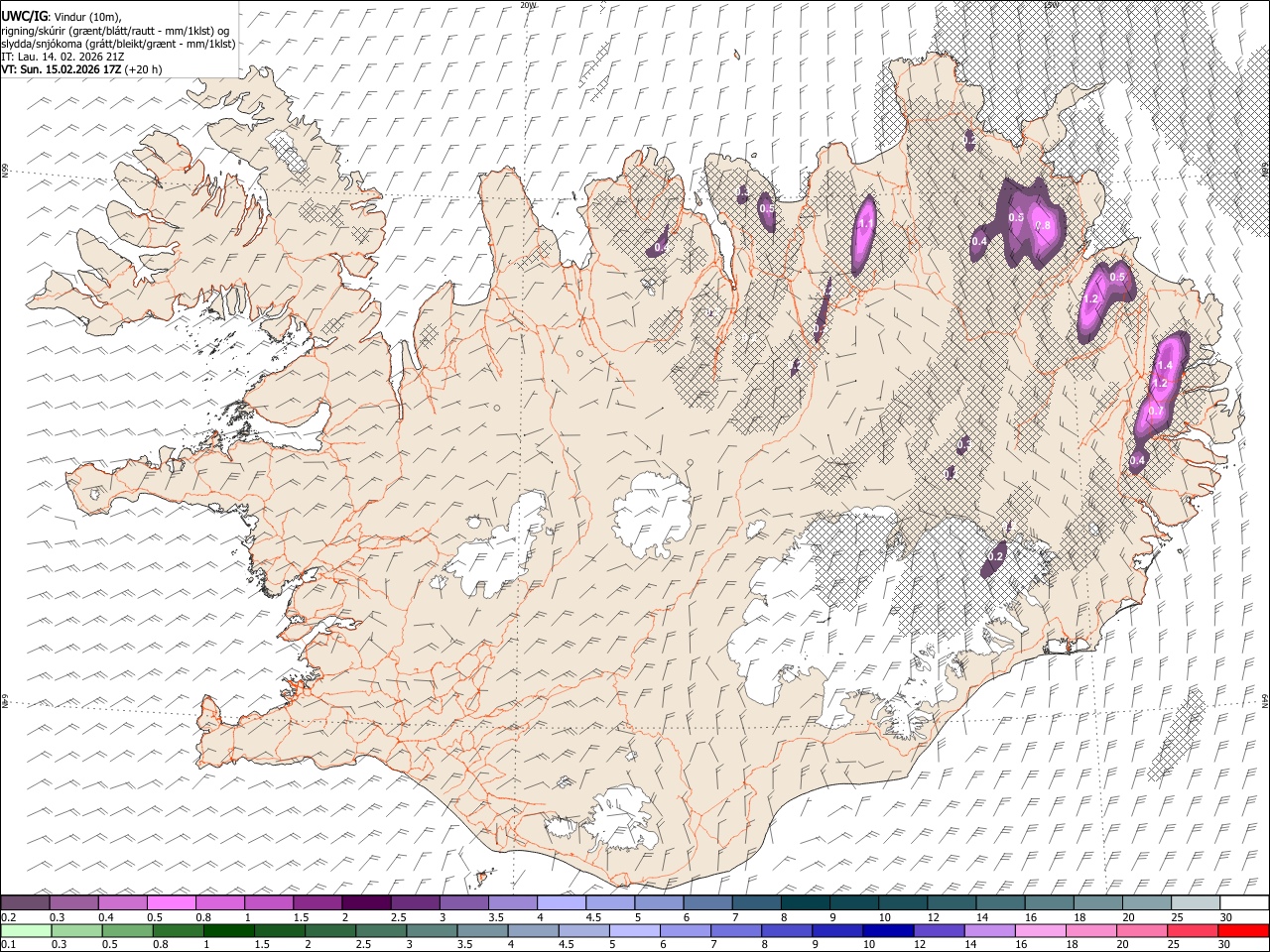Click the upper legend swatch labeled 8
This screenshot has width=1270, height=952.
click(804, 902)
